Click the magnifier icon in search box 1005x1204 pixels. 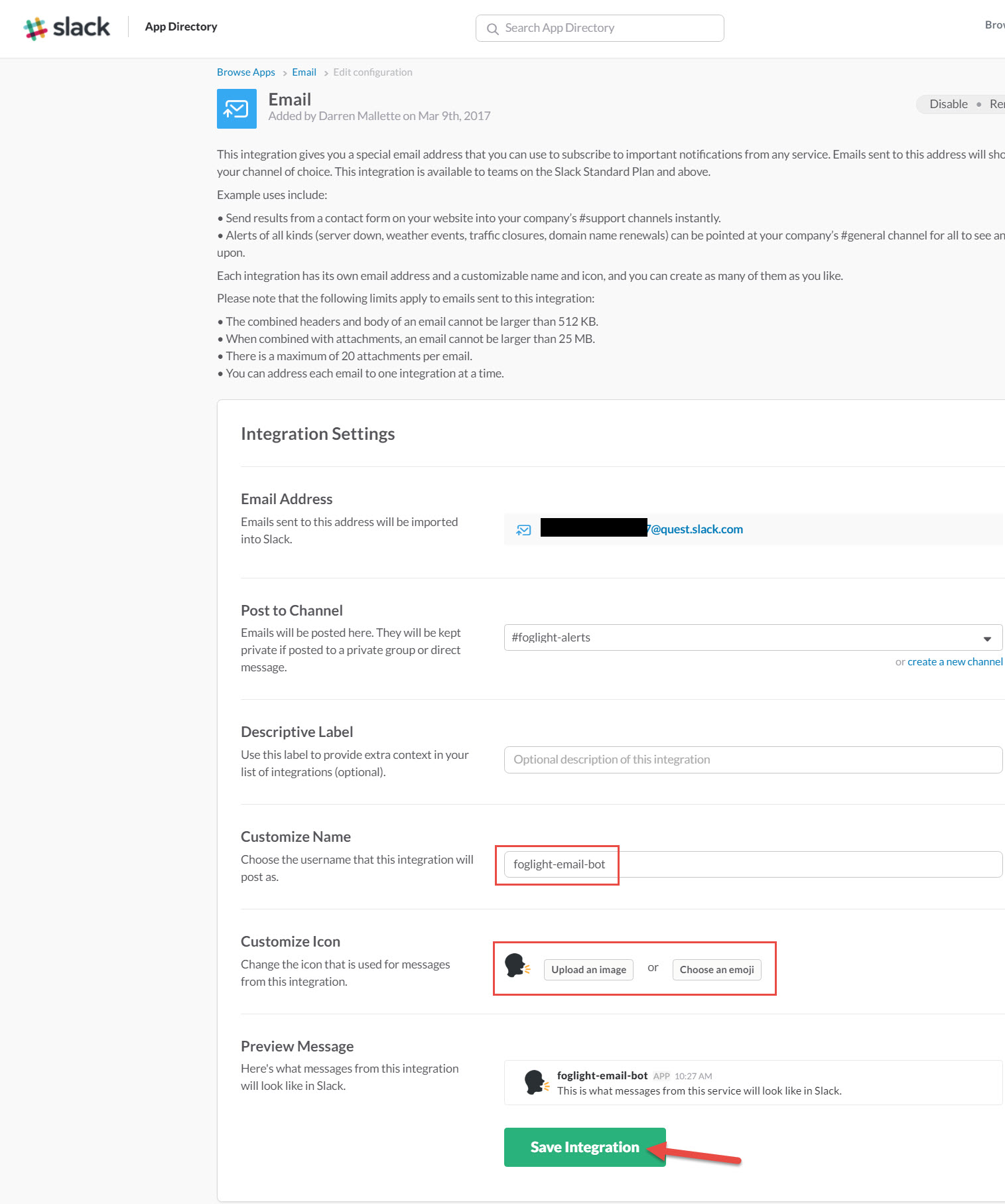[492, 29]
